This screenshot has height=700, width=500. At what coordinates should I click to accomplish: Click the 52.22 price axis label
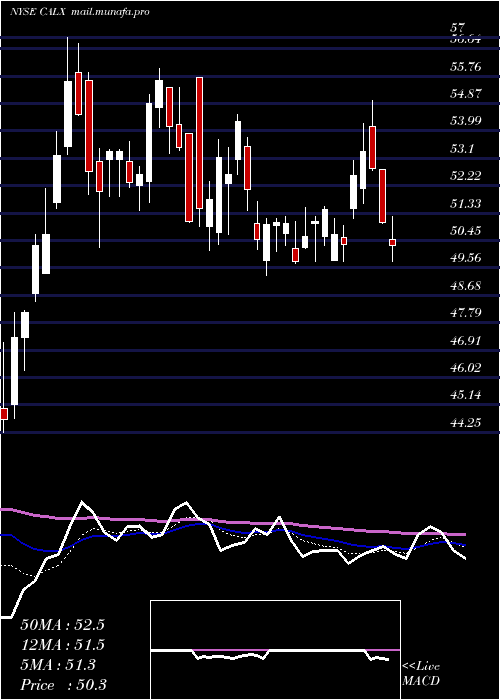(x=466, y=176)
